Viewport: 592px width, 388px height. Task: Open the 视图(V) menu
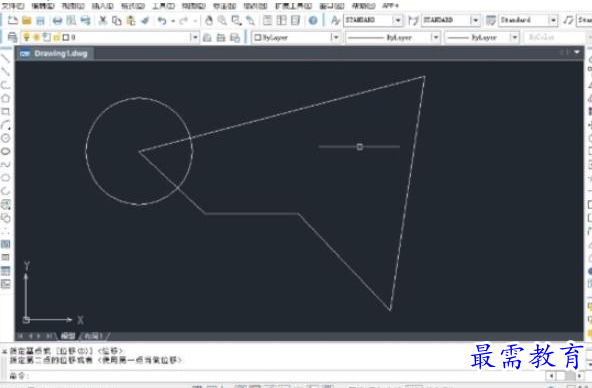pyautogui.click(x=73, y=6)
